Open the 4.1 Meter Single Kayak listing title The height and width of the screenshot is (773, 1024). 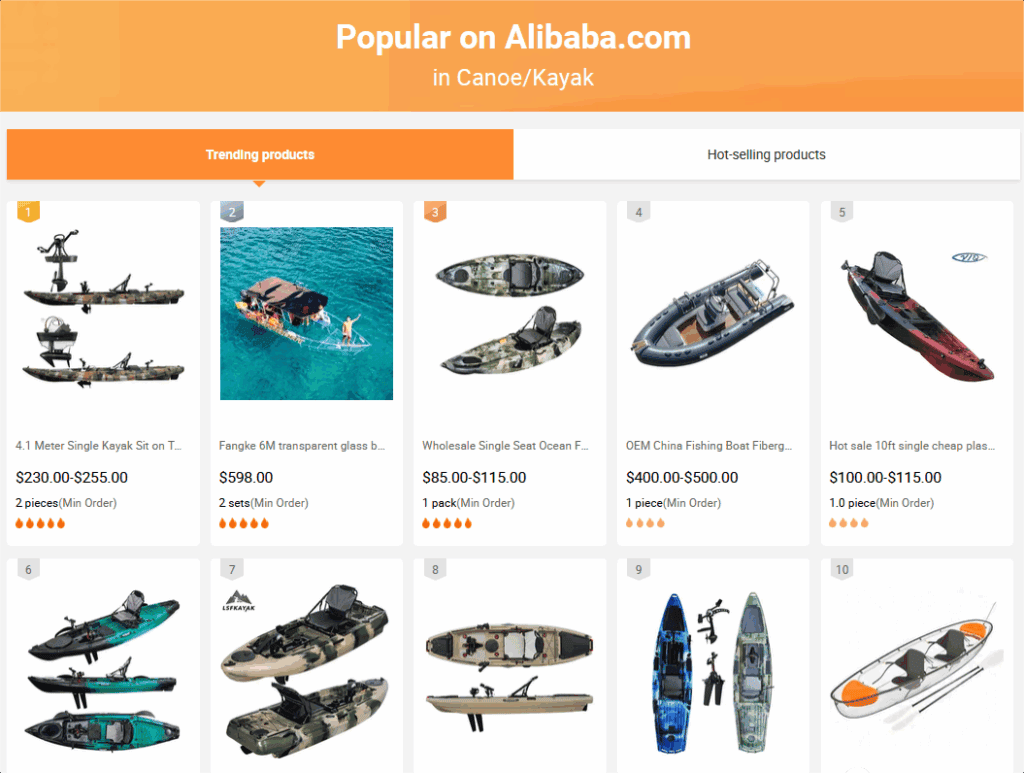pos(99,446)
